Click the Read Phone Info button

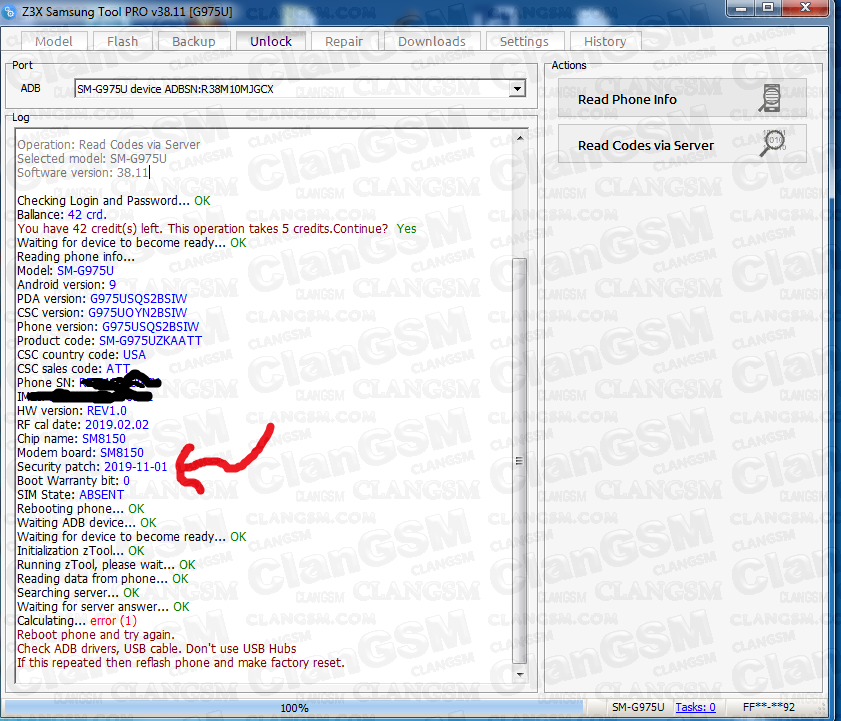pos(682,98)
